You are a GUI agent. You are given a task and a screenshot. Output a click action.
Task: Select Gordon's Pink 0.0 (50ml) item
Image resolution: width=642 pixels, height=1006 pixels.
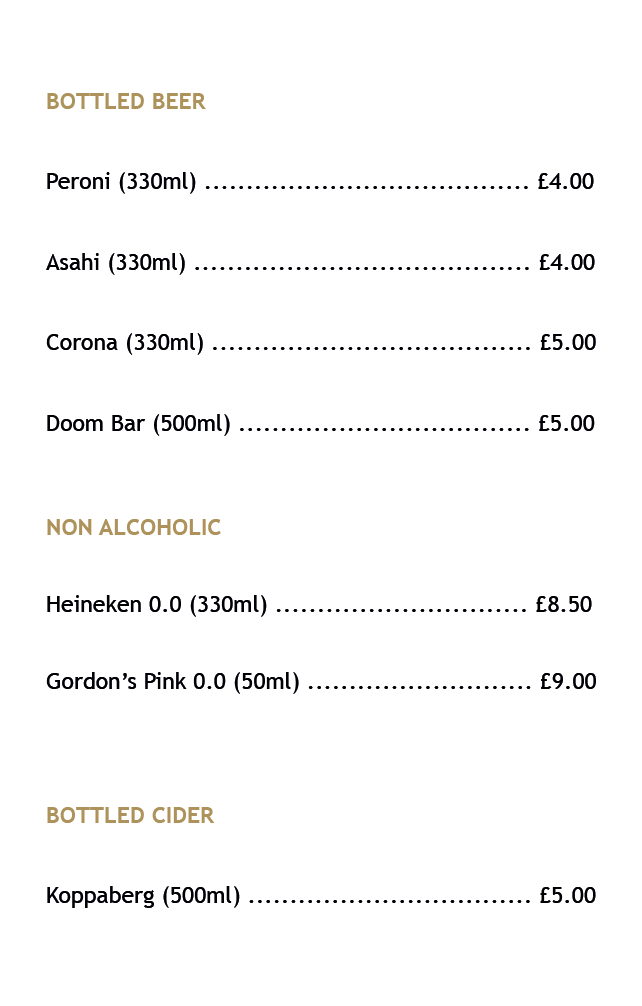pos(173,681)
